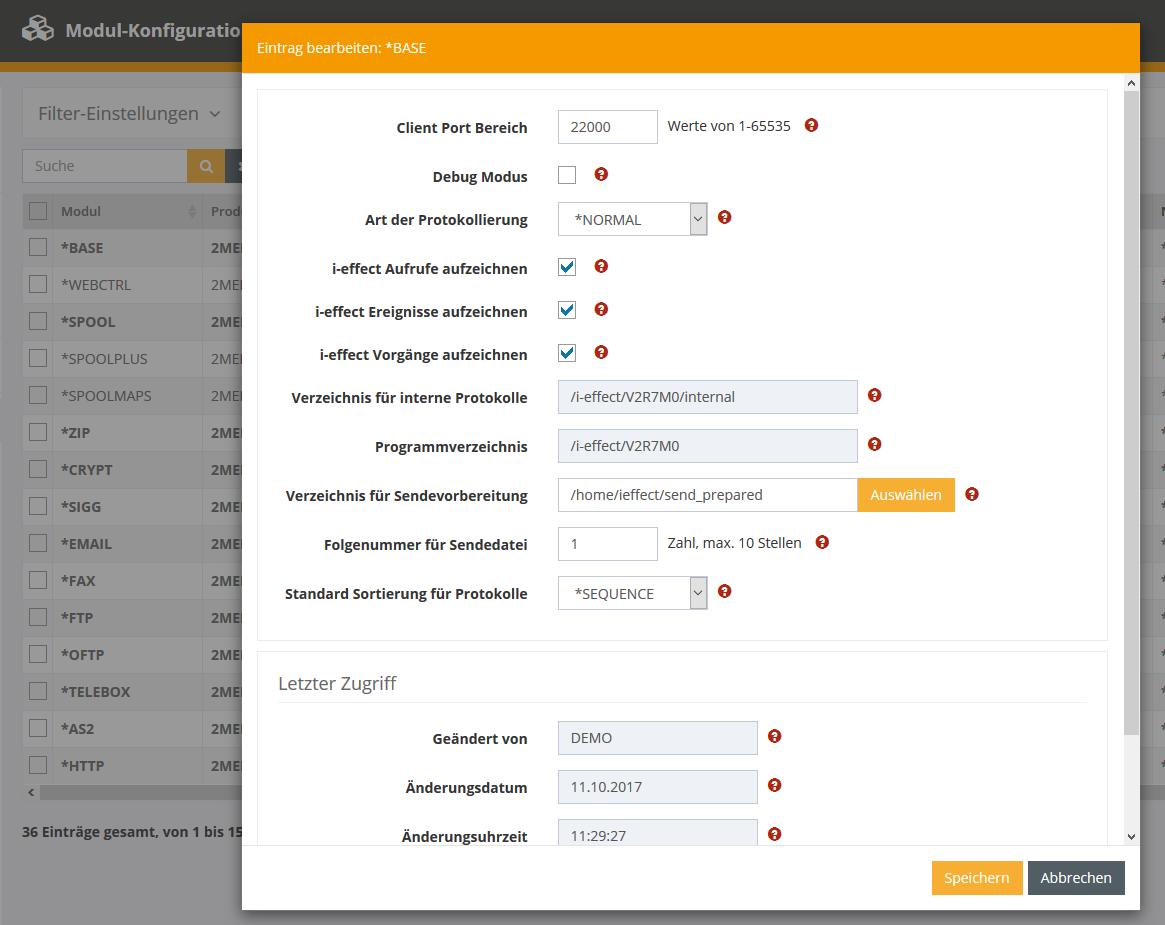The image size is (1165, 925).
Task: Open the Art der Protokollierung dropdown
Action: click(x=632, y=220)
